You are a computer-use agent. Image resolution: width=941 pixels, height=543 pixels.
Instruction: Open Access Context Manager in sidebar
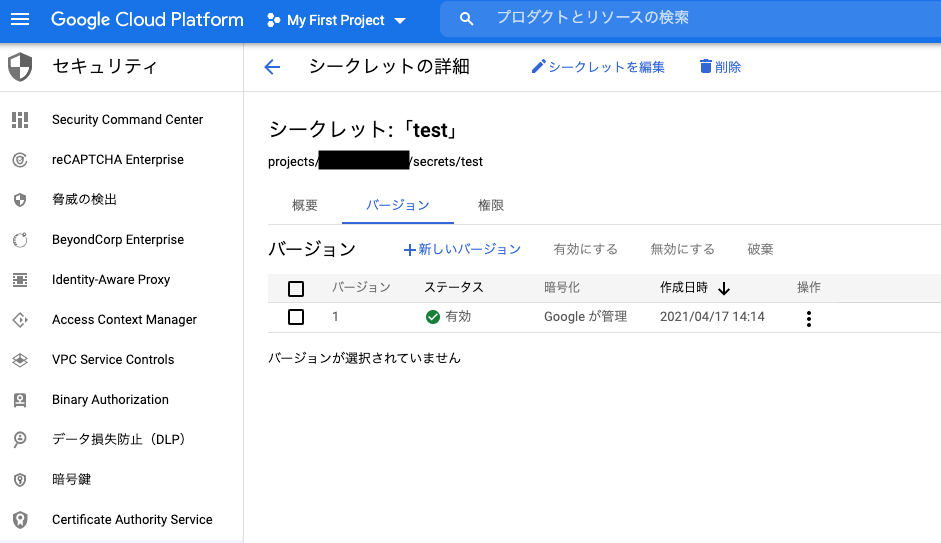pos(122,320)
